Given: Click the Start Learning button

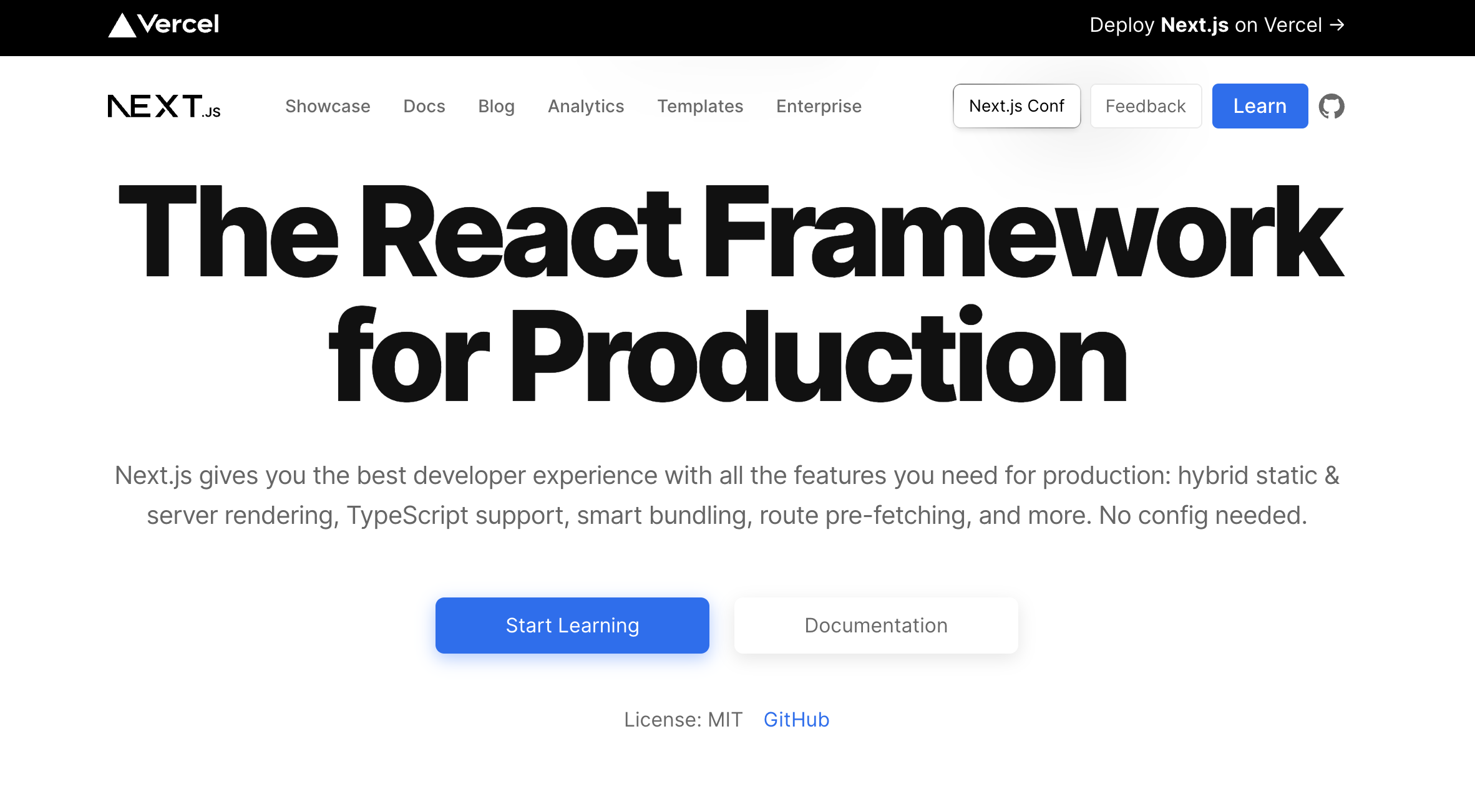Looking at the screenshot, I should (572, 625).
